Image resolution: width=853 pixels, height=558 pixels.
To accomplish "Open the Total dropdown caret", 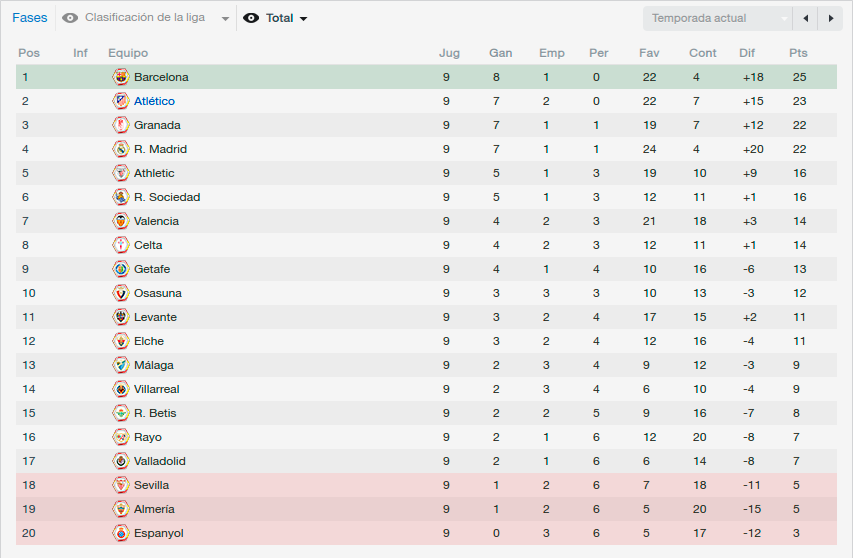I will tap(304, 18).
